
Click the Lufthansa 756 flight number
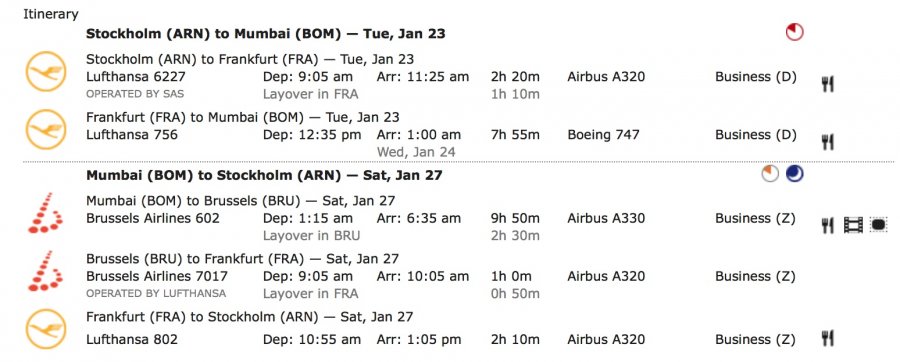click(132, 135)
